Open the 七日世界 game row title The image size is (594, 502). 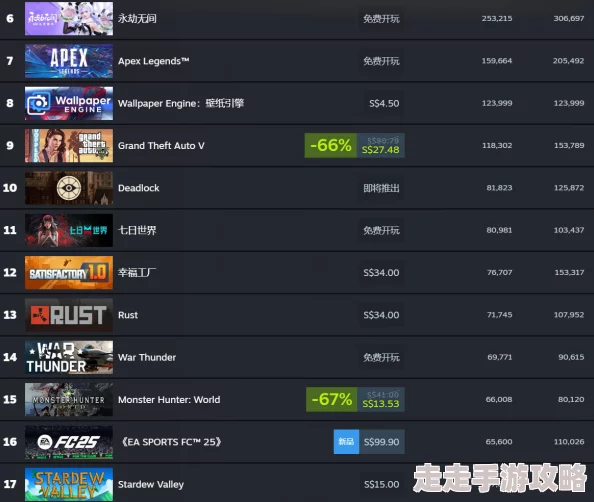(137, 230)
